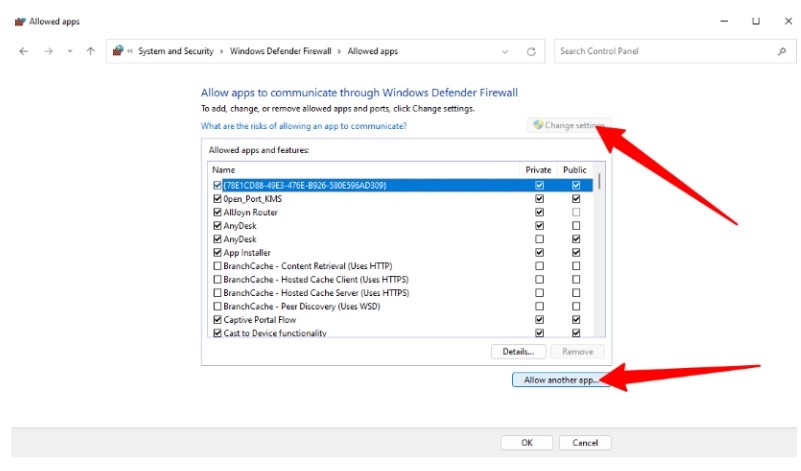Select the App Installer row text

pyautogui.click(x=247, y=252)
